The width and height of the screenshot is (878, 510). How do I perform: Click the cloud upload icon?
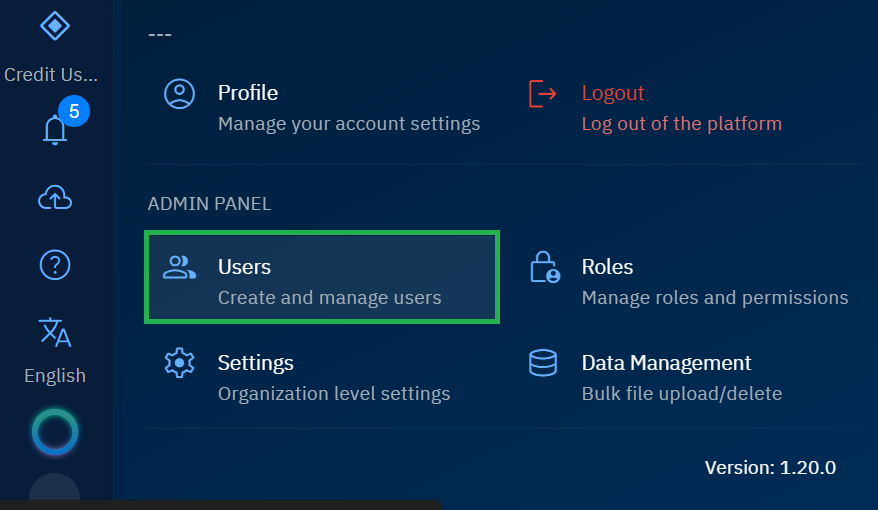coord(55,198)
